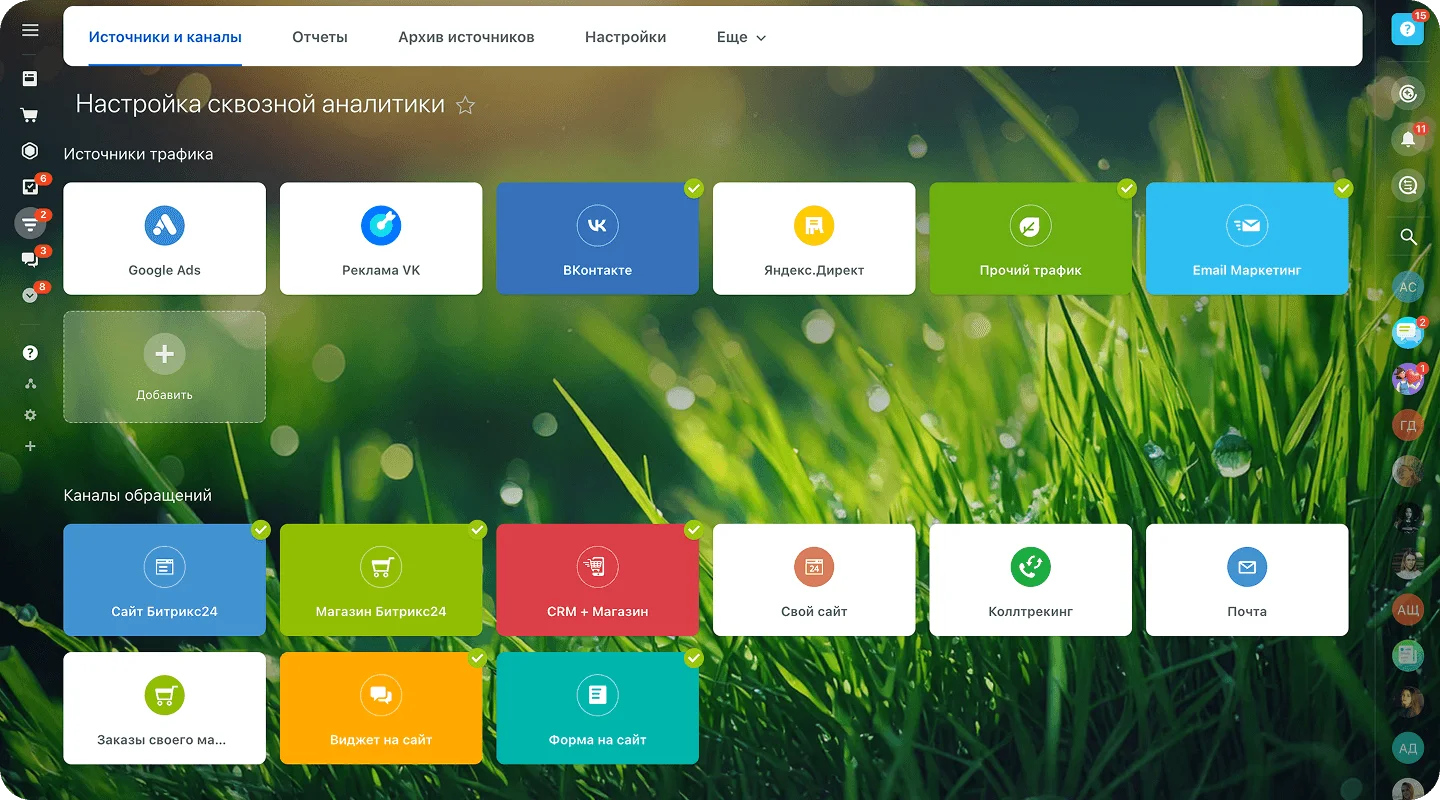Open the Google Ads traffic source
The width and height of the screenshot is (1440, 800).
[x=164, y=238]
